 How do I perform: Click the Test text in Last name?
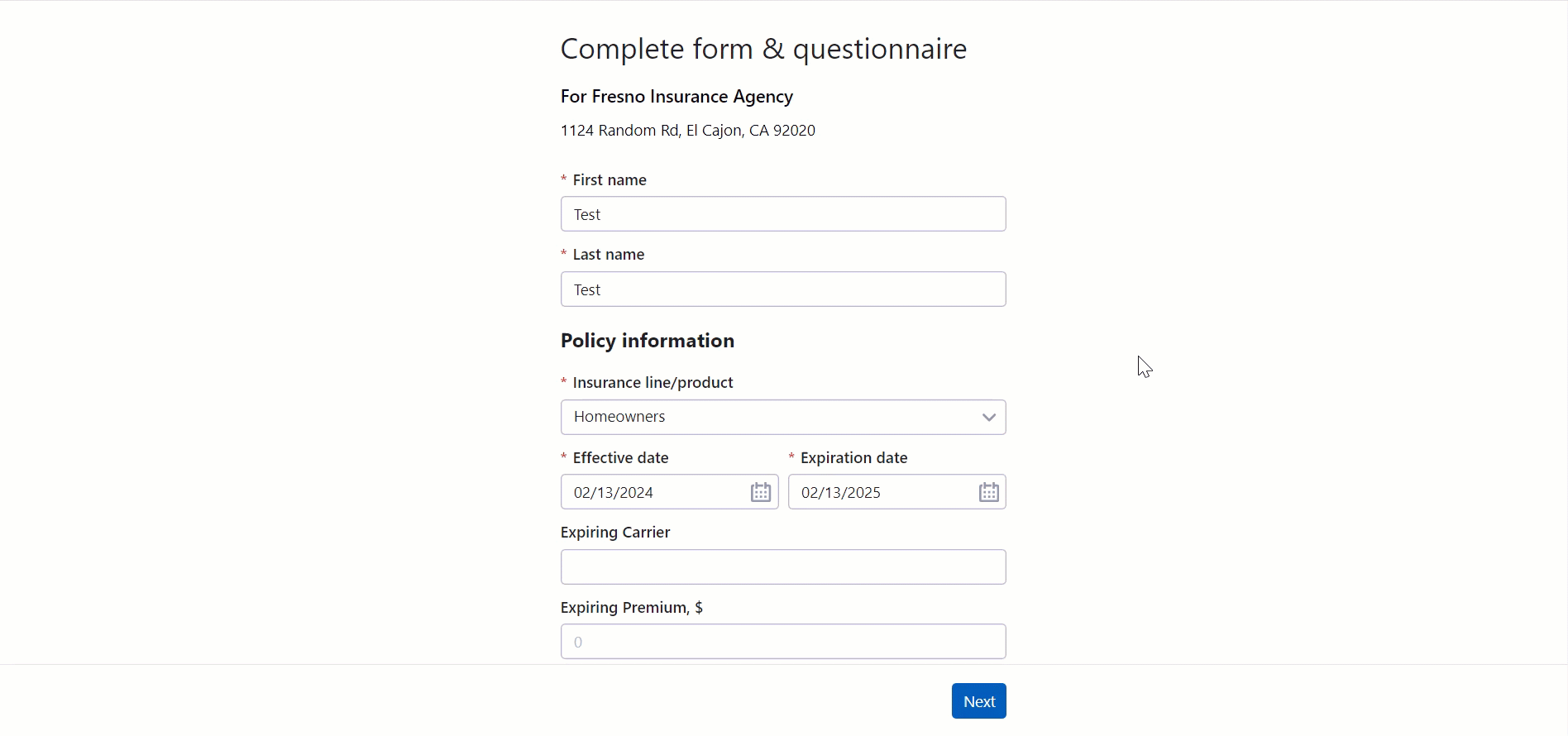587,289
